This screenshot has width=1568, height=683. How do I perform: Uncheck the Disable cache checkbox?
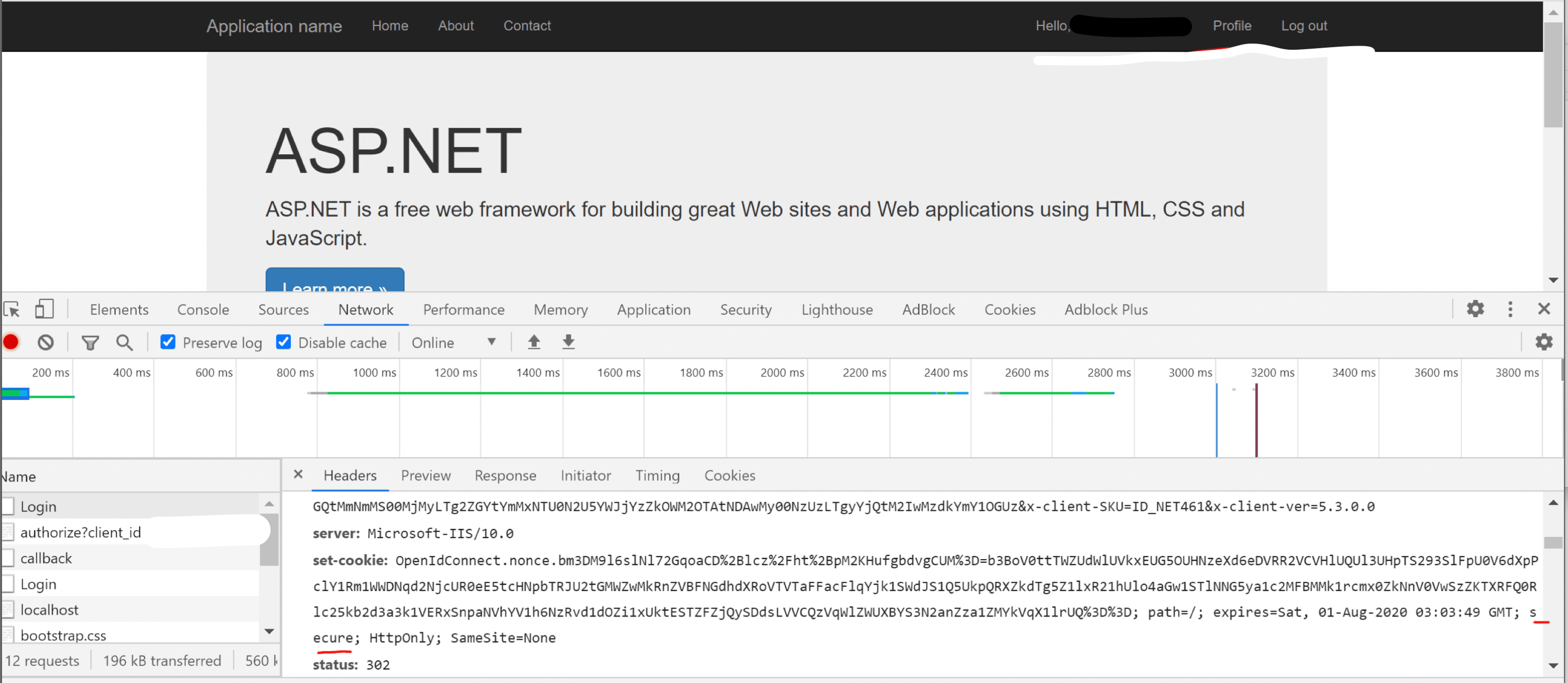click(x=284, y=342)
